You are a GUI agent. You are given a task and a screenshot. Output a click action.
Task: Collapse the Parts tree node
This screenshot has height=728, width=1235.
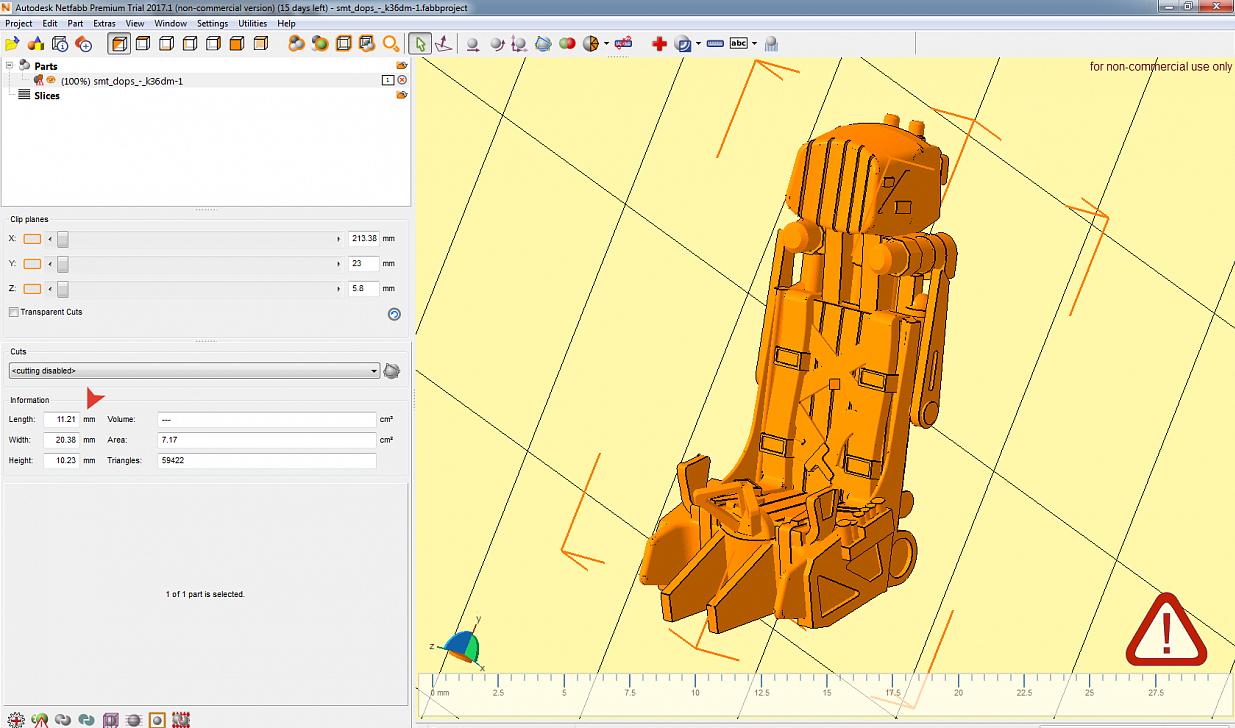(x=10, y=66)
